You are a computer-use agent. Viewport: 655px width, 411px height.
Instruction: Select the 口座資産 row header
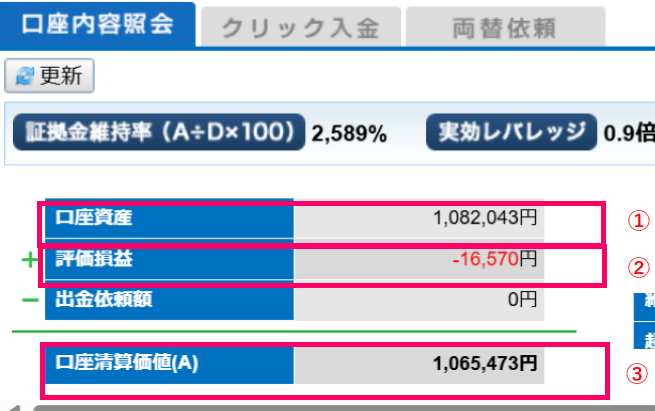[x=170, y=218]
